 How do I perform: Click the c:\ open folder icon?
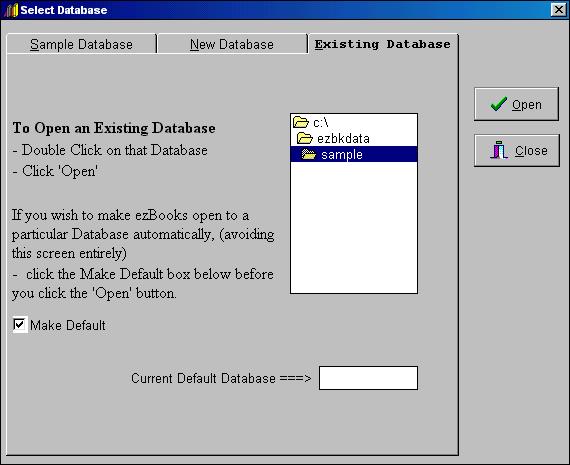301,122
